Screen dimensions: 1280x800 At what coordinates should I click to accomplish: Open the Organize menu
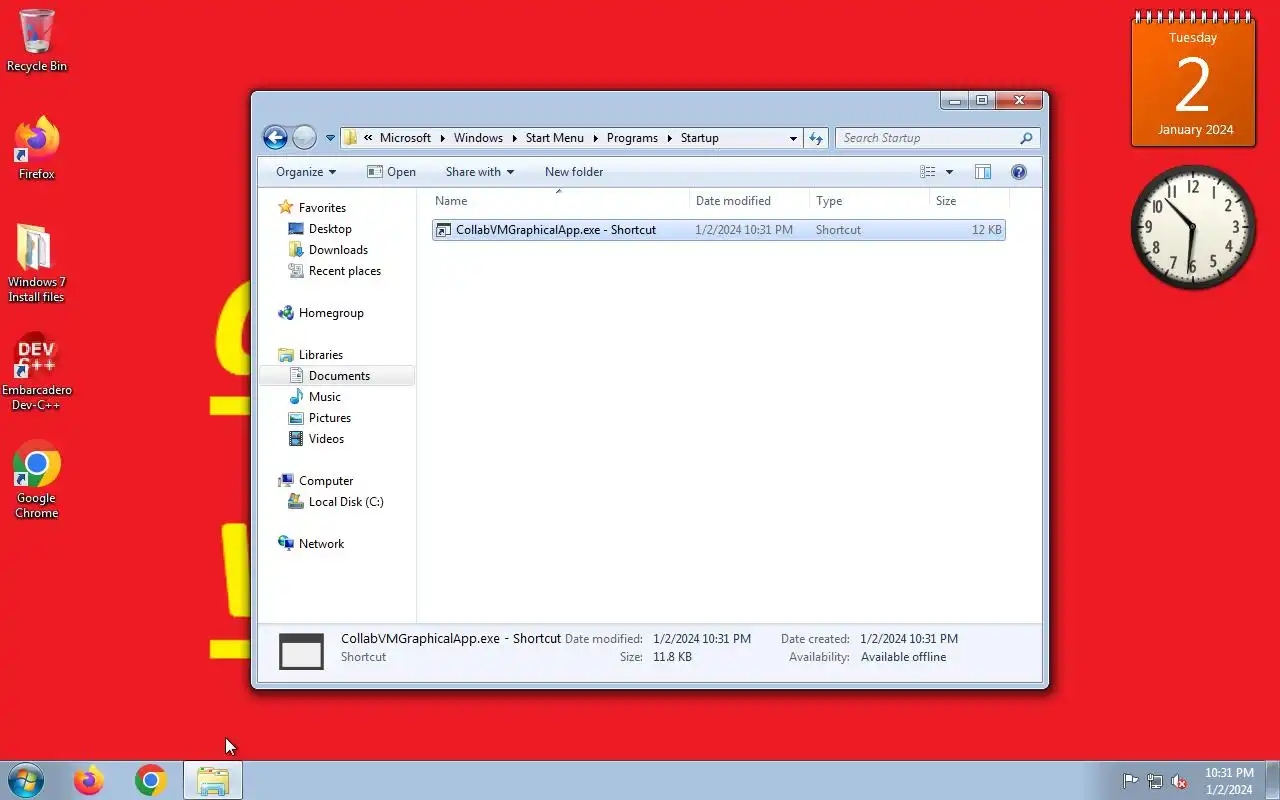point(306,172)
